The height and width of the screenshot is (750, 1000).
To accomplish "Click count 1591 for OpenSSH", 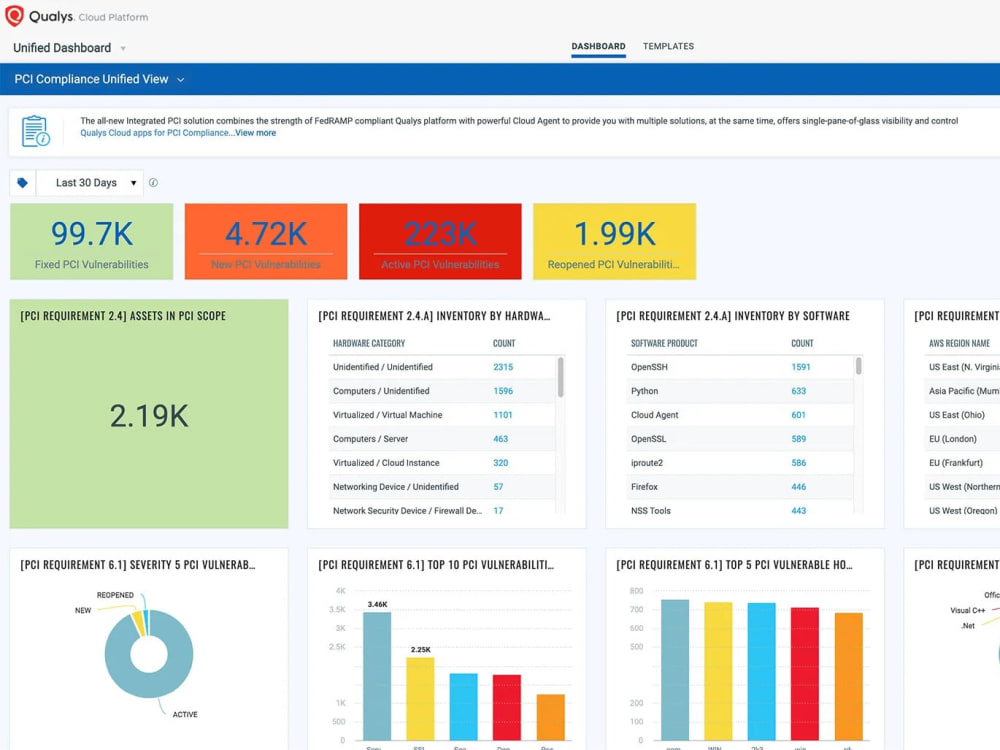I will [800, 367].
